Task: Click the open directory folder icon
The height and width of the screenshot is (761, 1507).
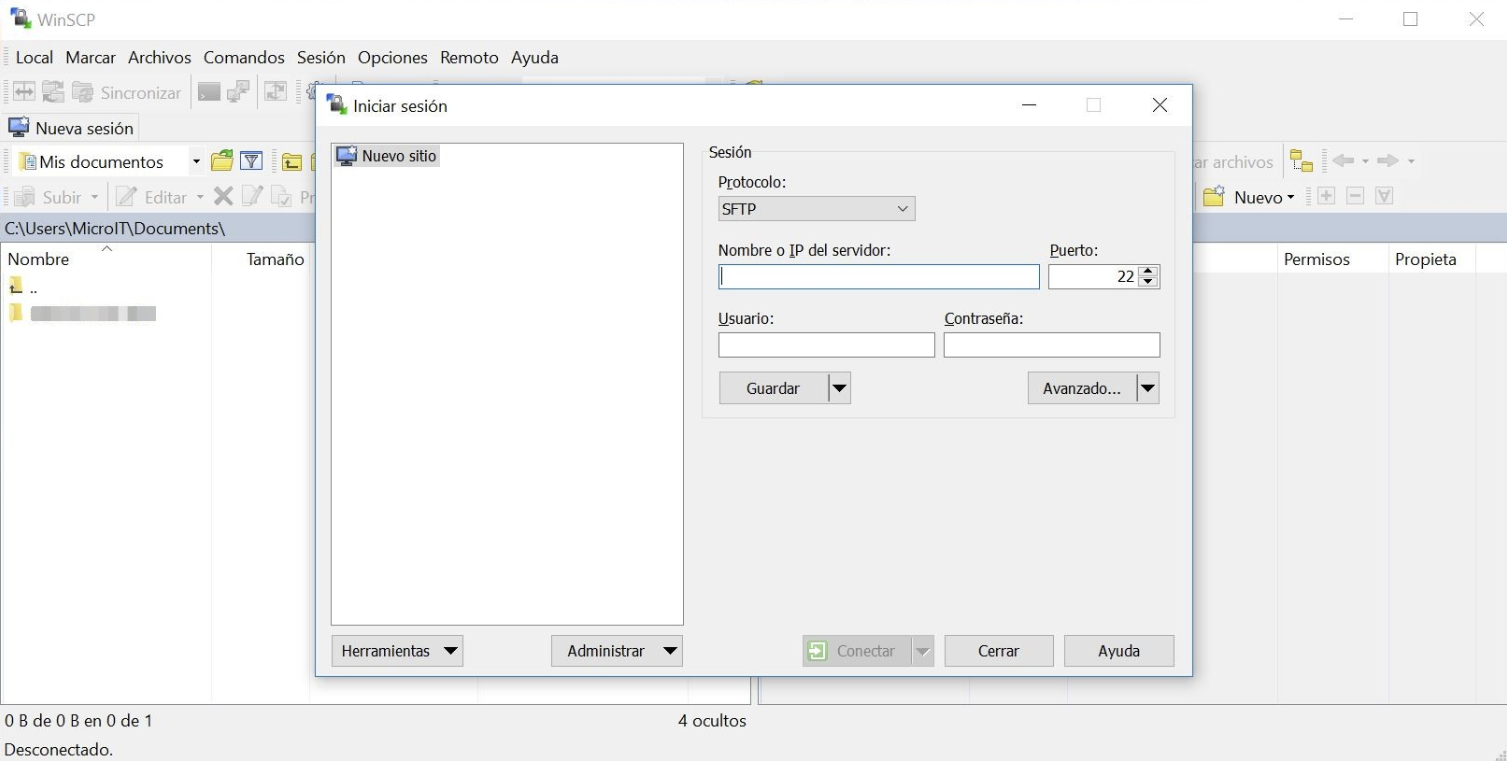Action: (222, 161)
